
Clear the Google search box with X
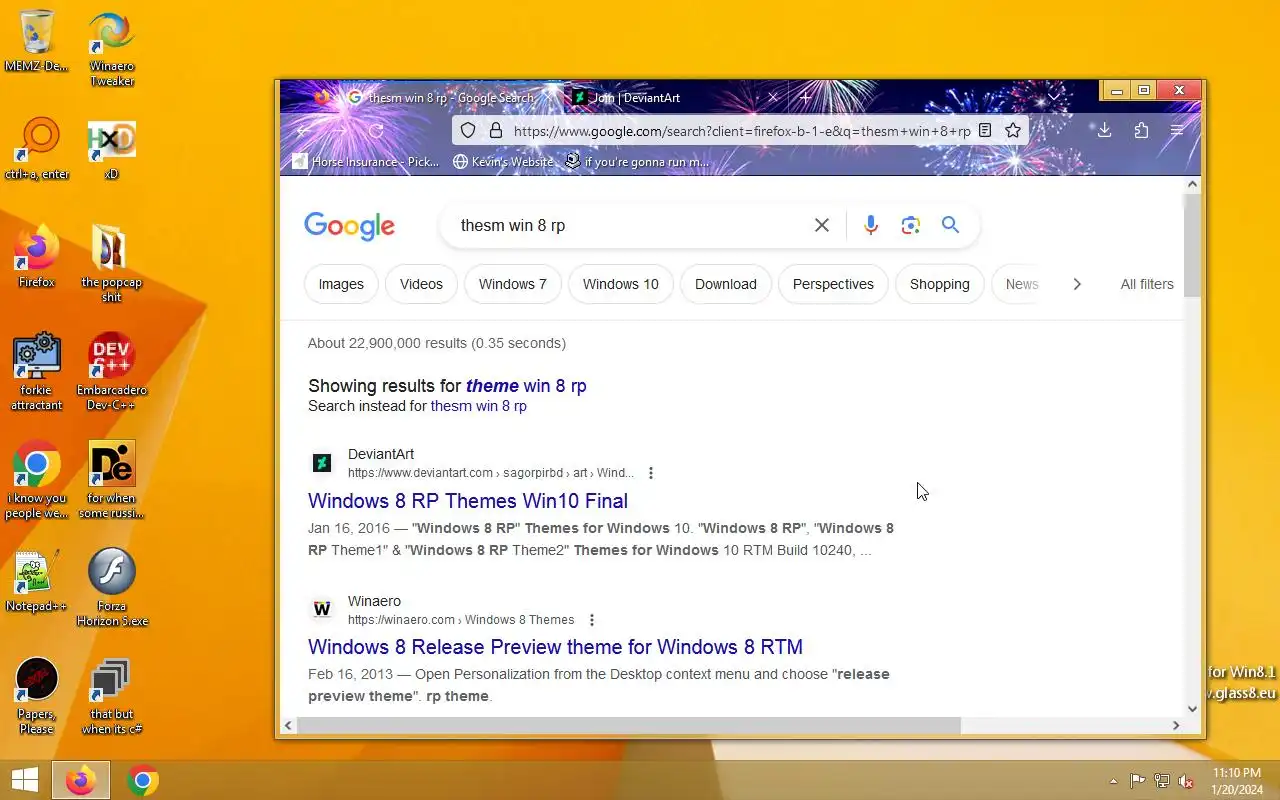(822, 225)
